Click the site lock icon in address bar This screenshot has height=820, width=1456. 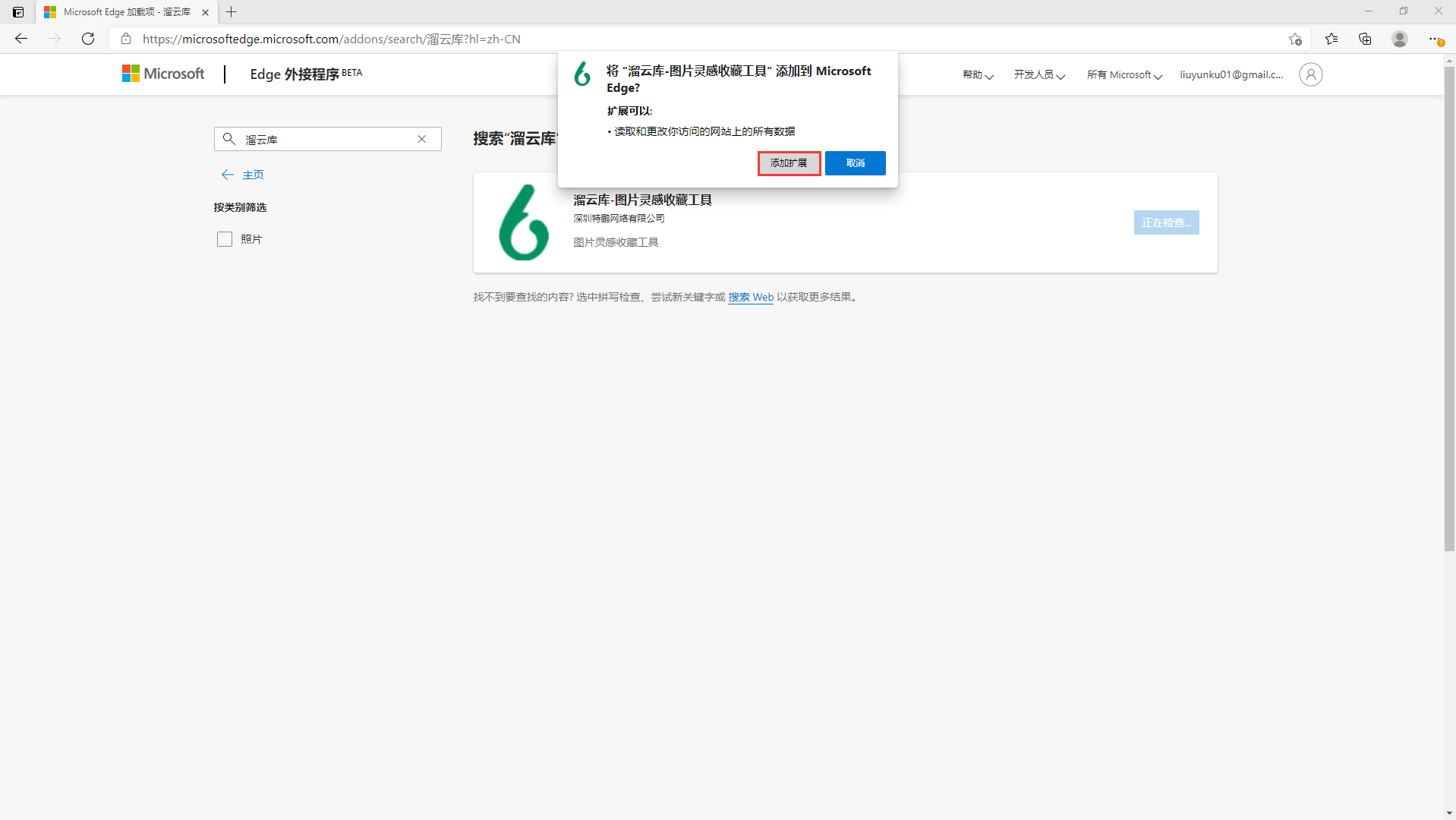pyautogui.click(x=126, y=39)
